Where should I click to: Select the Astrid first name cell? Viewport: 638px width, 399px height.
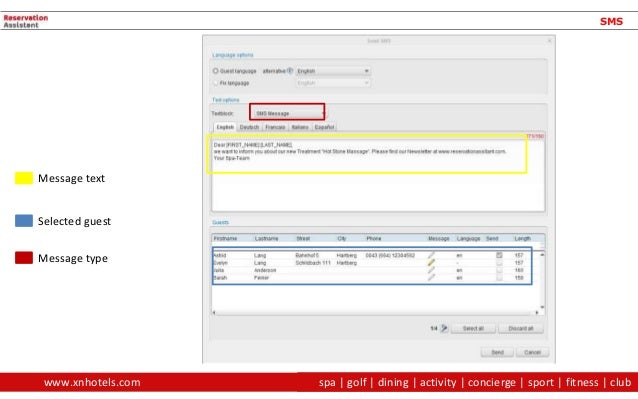tap(220, 255)
